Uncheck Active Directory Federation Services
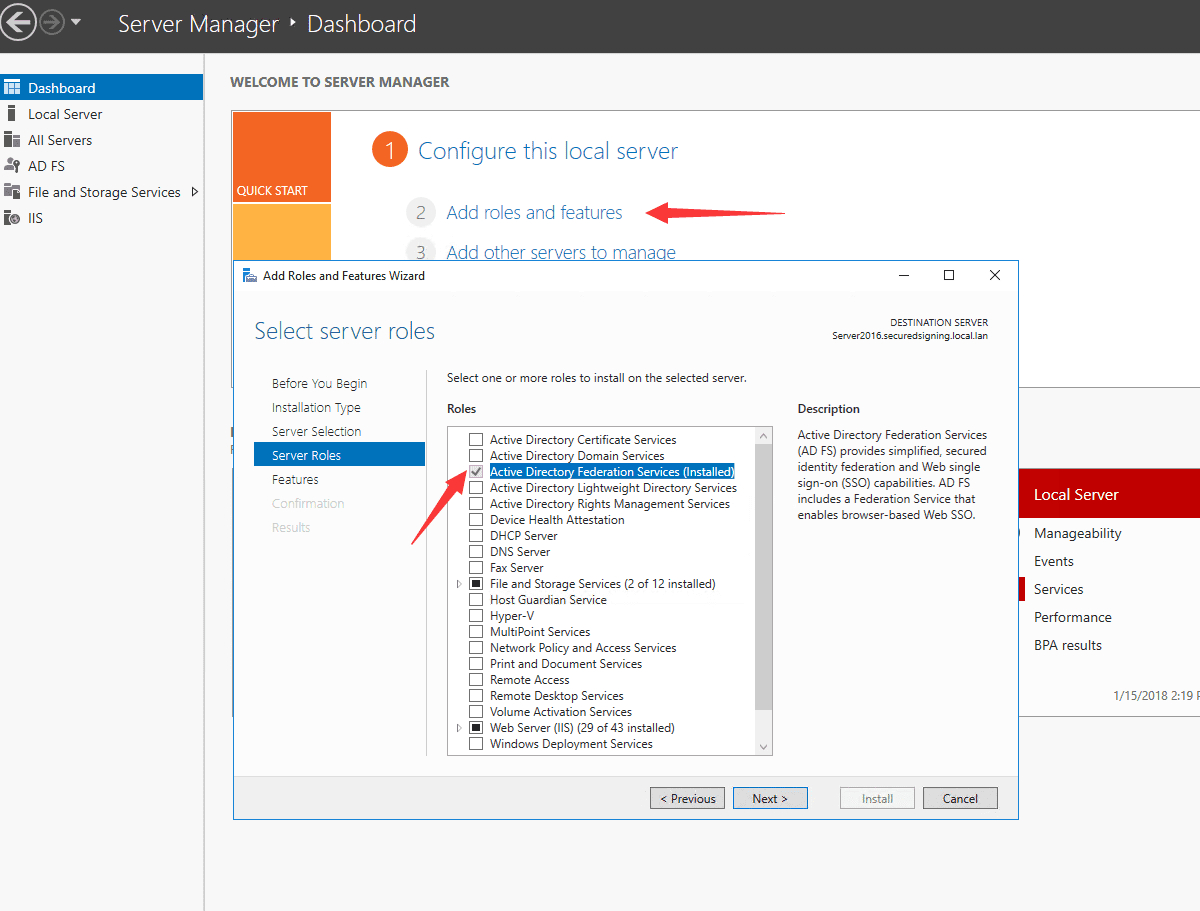This screenshot has height=911, width=1200. [x=476, y=471]
